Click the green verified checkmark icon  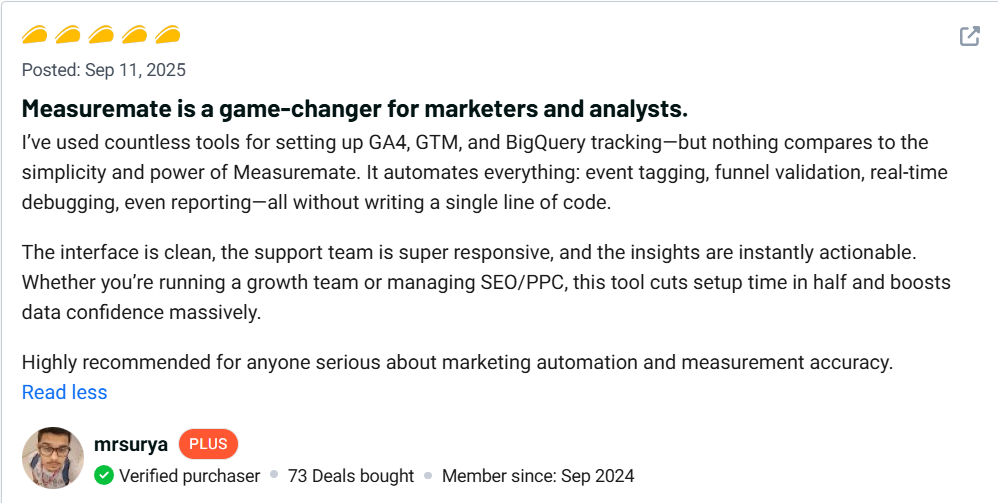[x=104, y=476]
